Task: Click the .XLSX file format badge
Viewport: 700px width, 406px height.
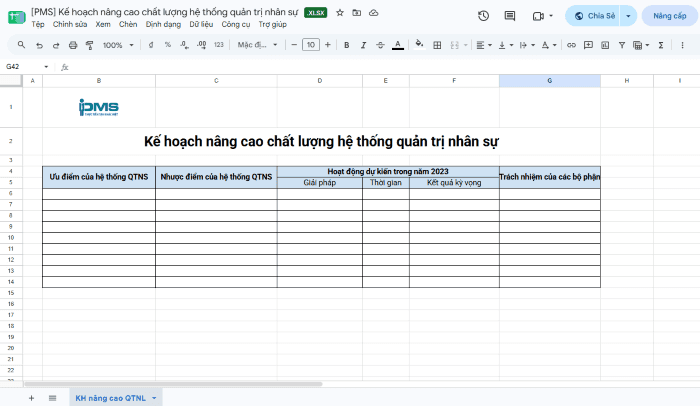Action: [316, 13]
